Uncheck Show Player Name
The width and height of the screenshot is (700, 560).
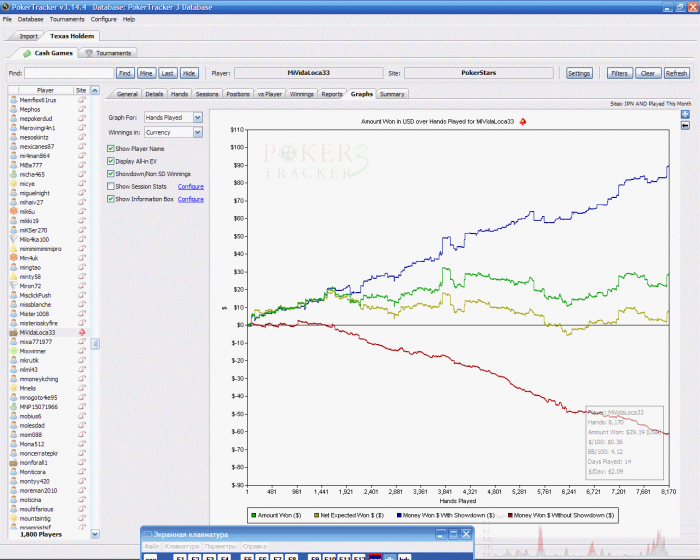pyautogui.click(x=111, y=148)
